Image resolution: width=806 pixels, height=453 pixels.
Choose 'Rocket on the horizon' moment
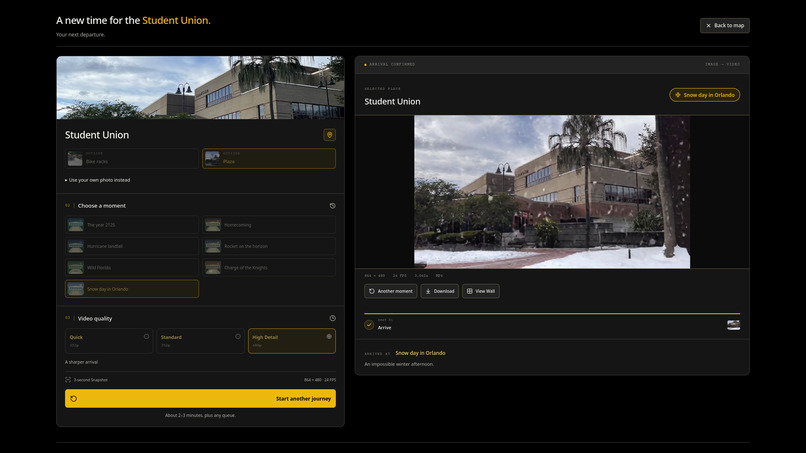pos(269,246)
